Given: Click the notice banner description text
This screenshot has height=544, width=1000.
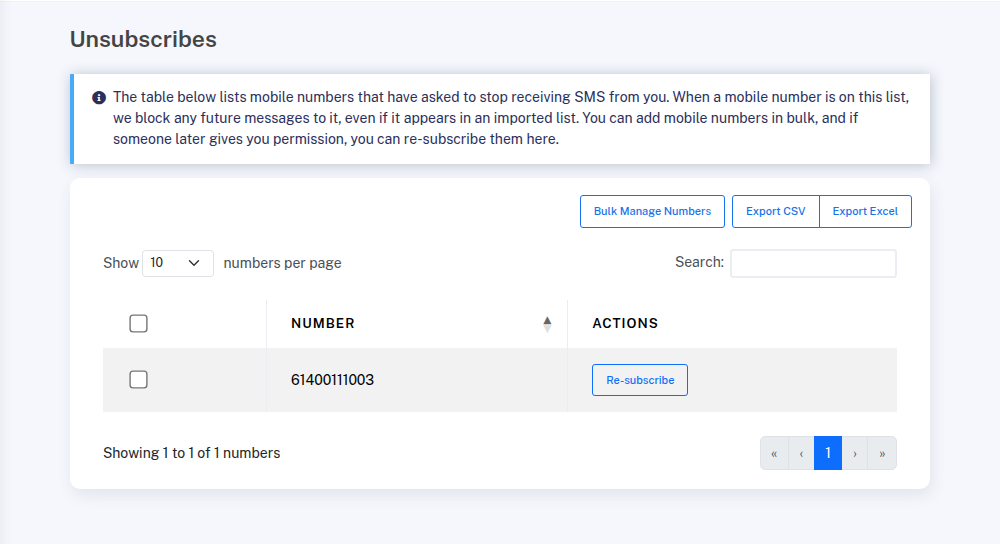Looking at the screenshot, I should pos(510,118).
